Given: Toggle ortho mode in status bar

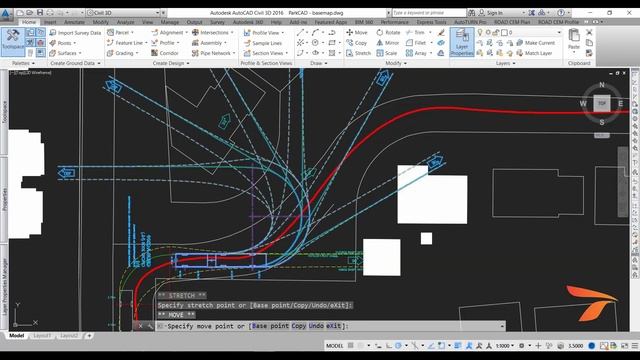Looking at the screenshot, I should (x=389, y=346).
